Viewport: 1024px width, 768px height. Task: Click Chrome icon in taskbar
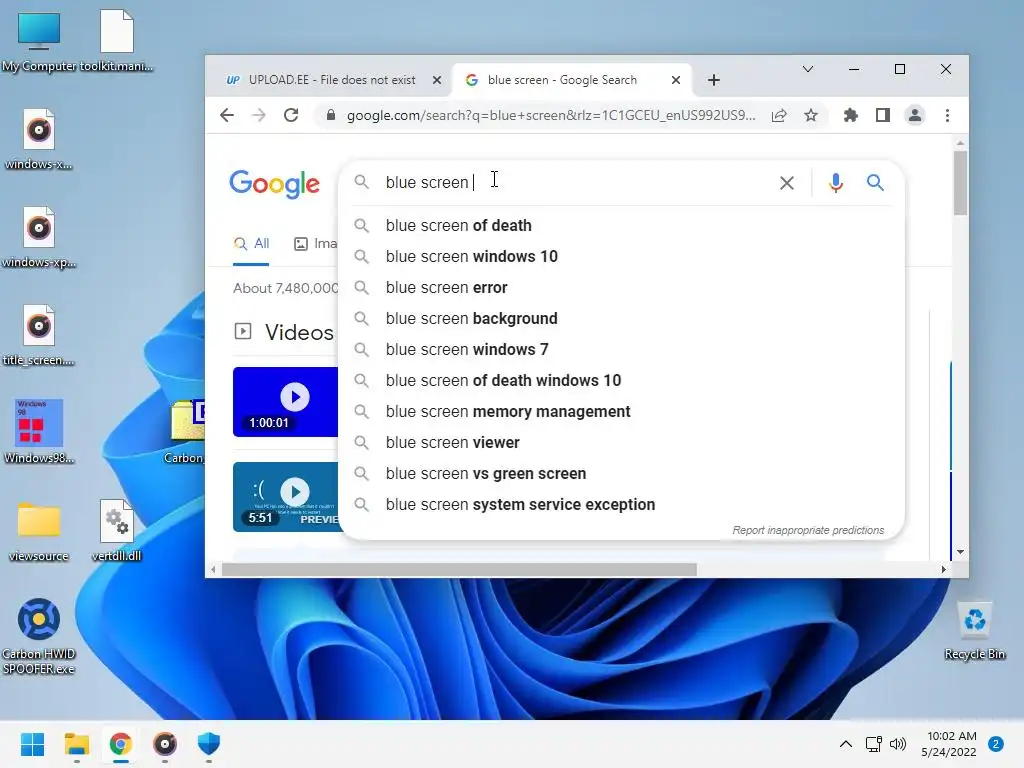click(120, 744)
